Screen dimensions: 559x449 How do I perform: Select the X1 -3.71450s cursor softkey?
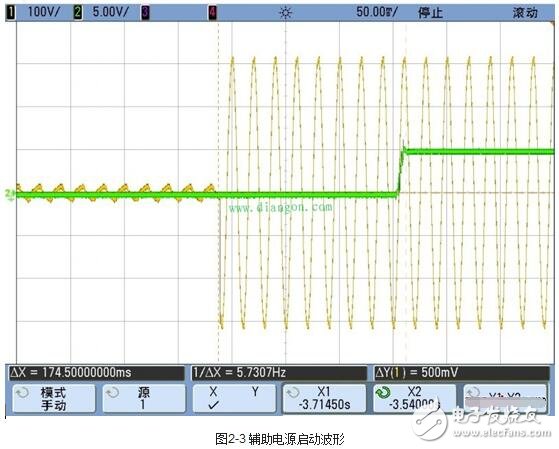(324, 399)
